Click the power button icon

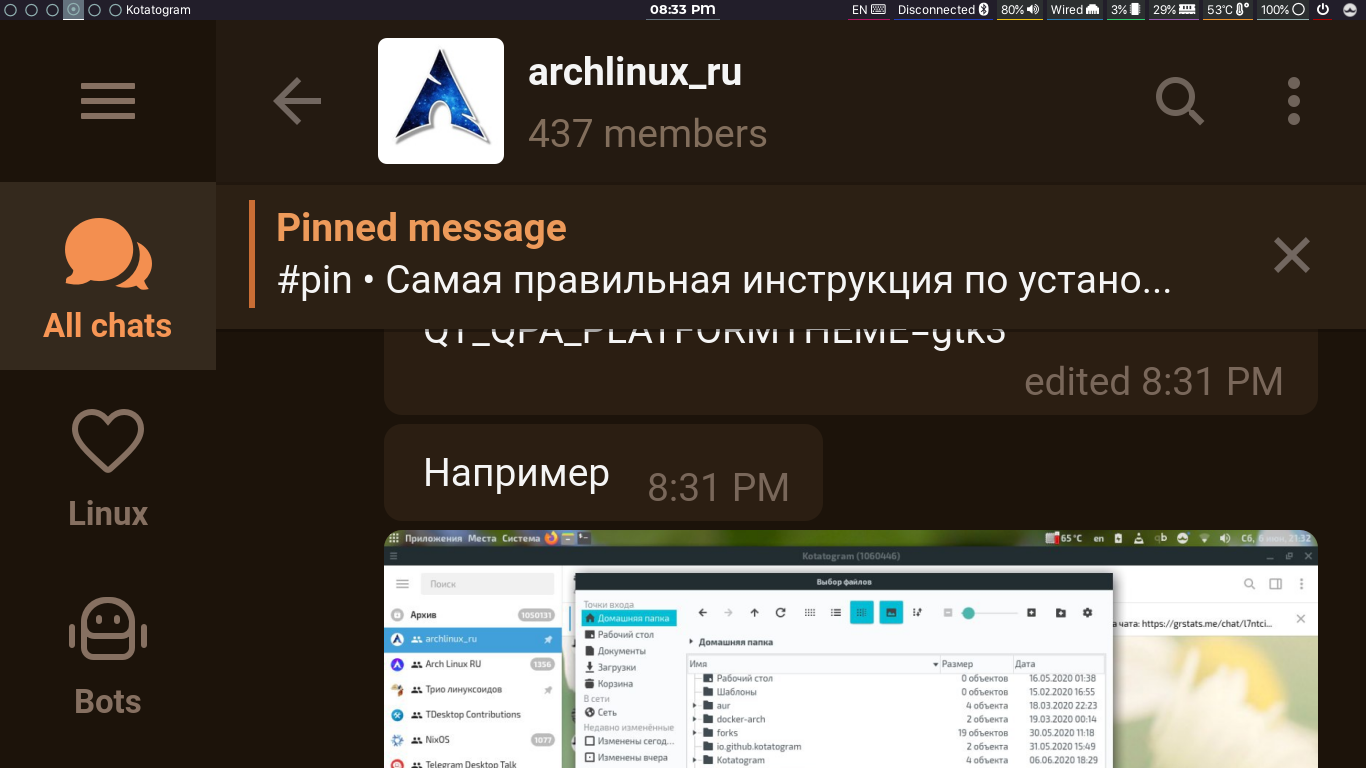pos(1322,10)
